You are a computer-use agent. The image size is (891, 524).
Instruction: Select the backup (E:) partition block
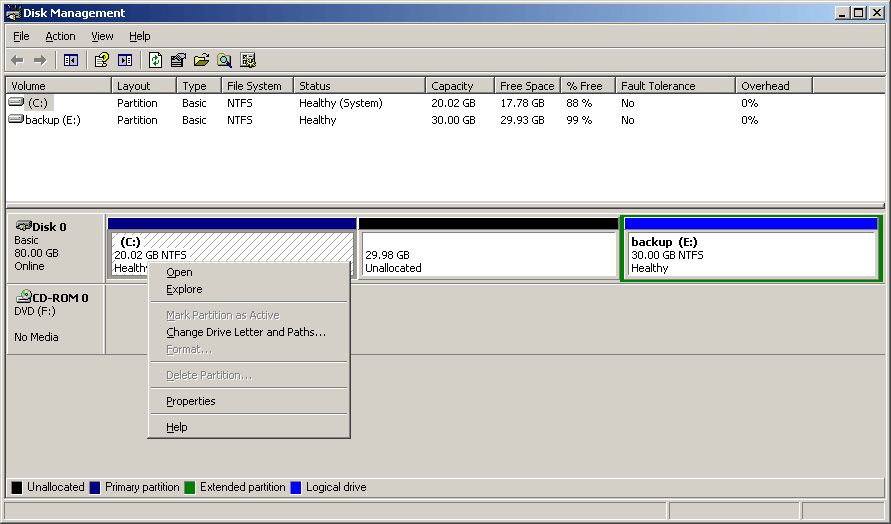click(x=749, y=254)
